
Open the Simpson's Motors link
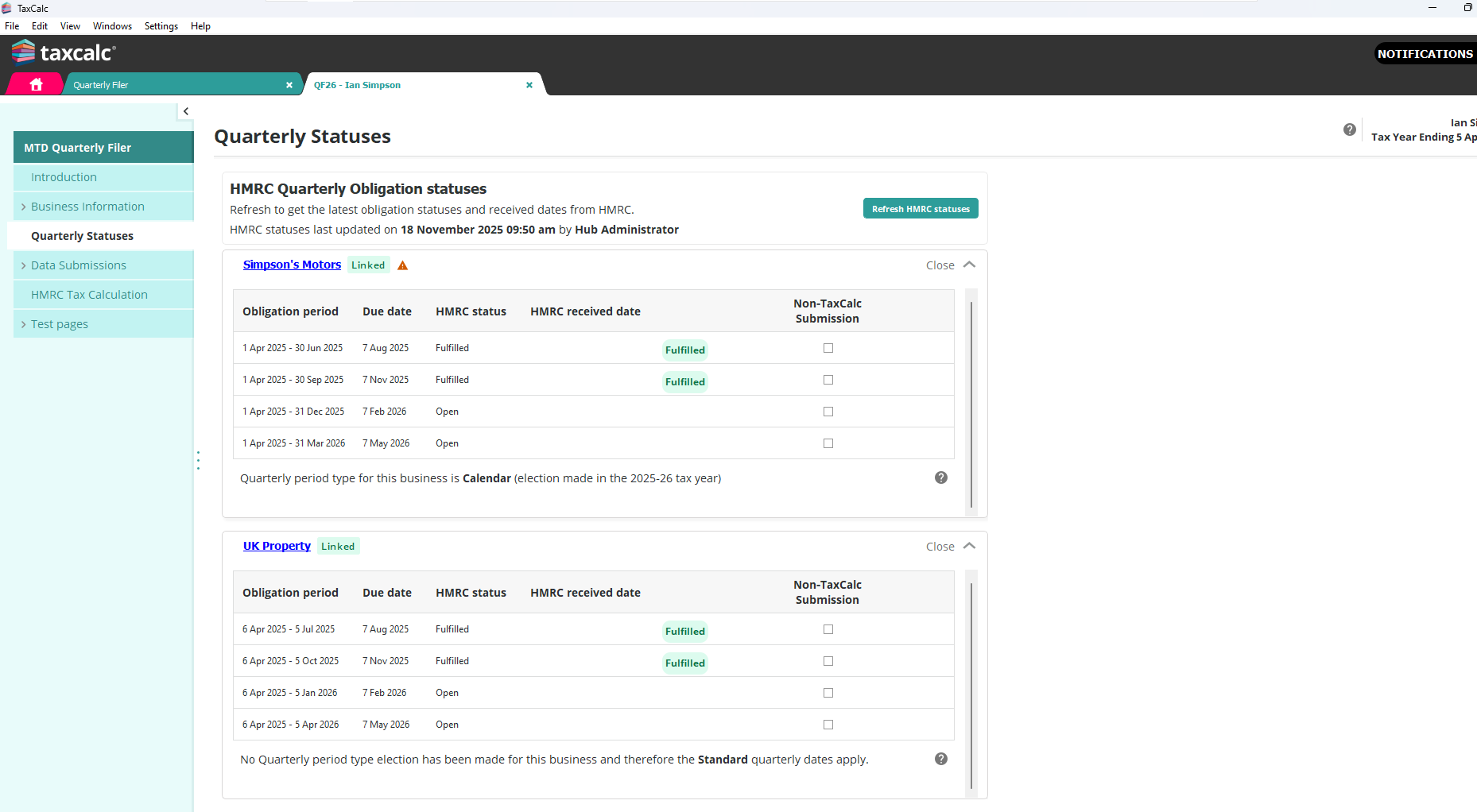point(292,265)
